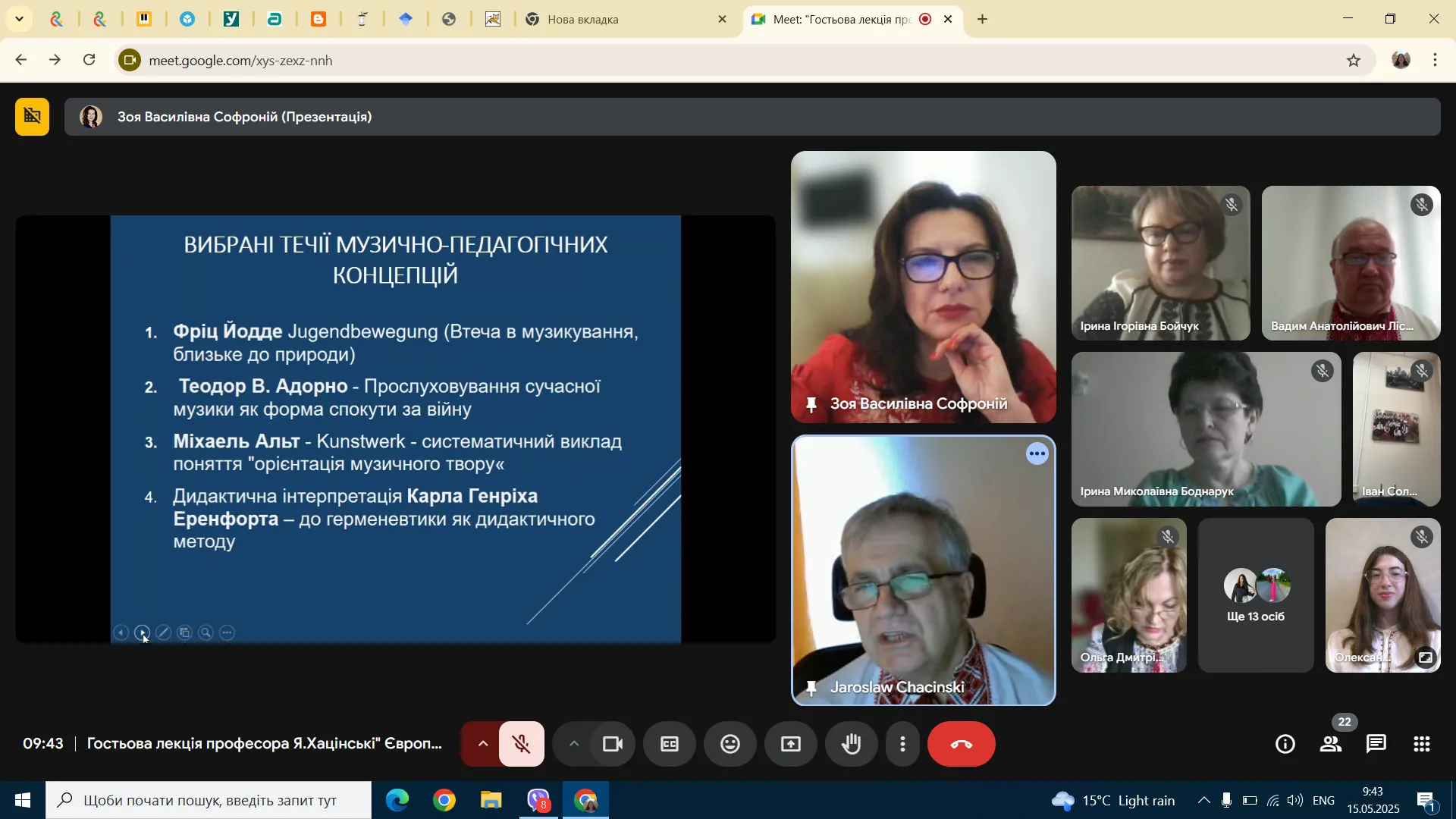This screenshot has width=1456, height=819.
Task: Open the activities grid icon
Action: coord(1422,744)
